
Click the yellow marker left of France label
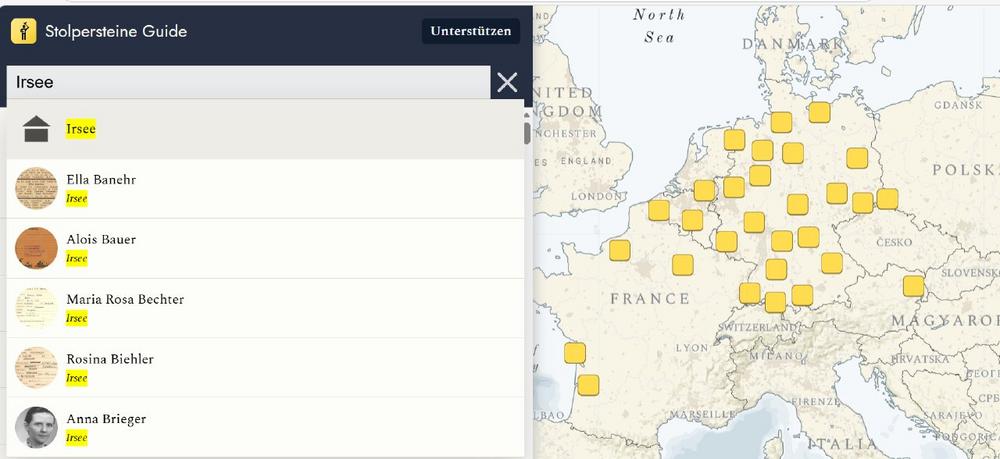click(620, 251)
